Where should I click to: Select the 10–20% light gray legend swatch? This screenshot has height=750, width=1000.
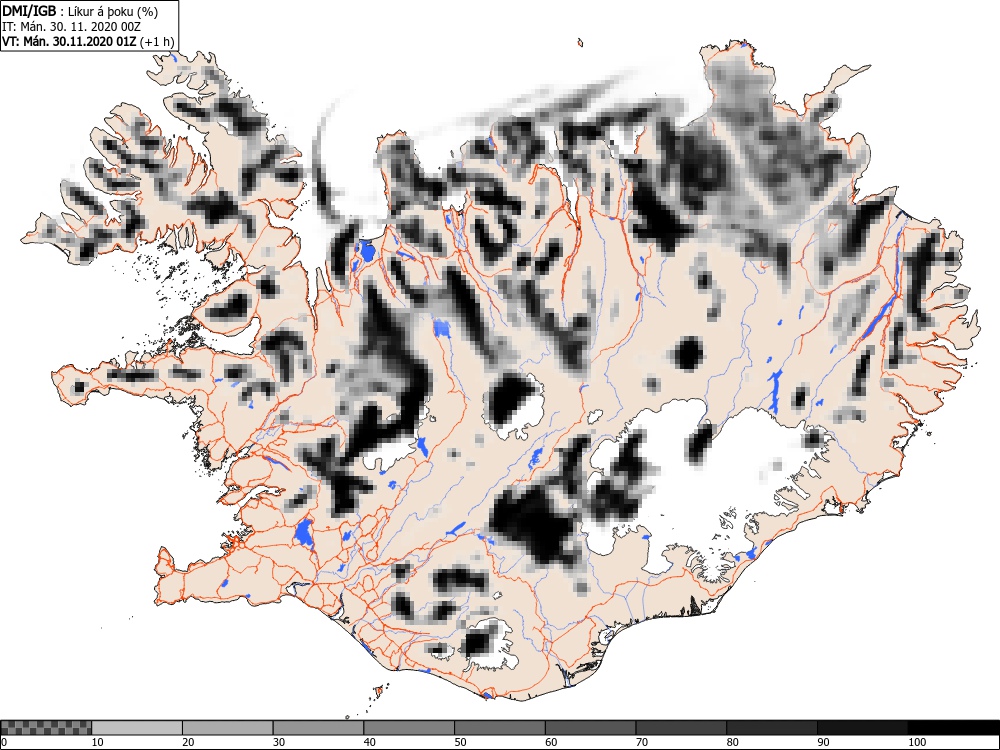coord(137,728)
